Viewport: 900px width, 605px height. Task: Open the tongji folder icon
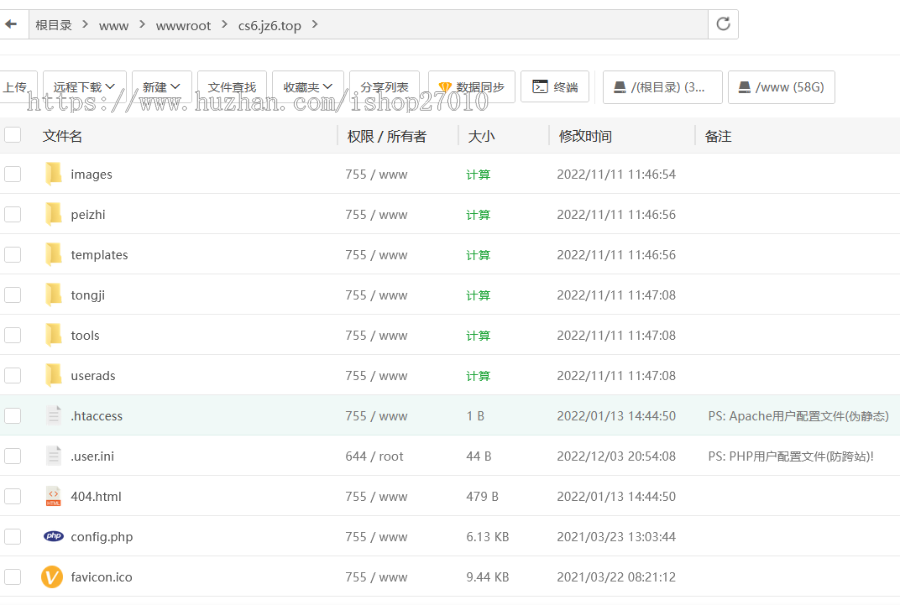53,294
